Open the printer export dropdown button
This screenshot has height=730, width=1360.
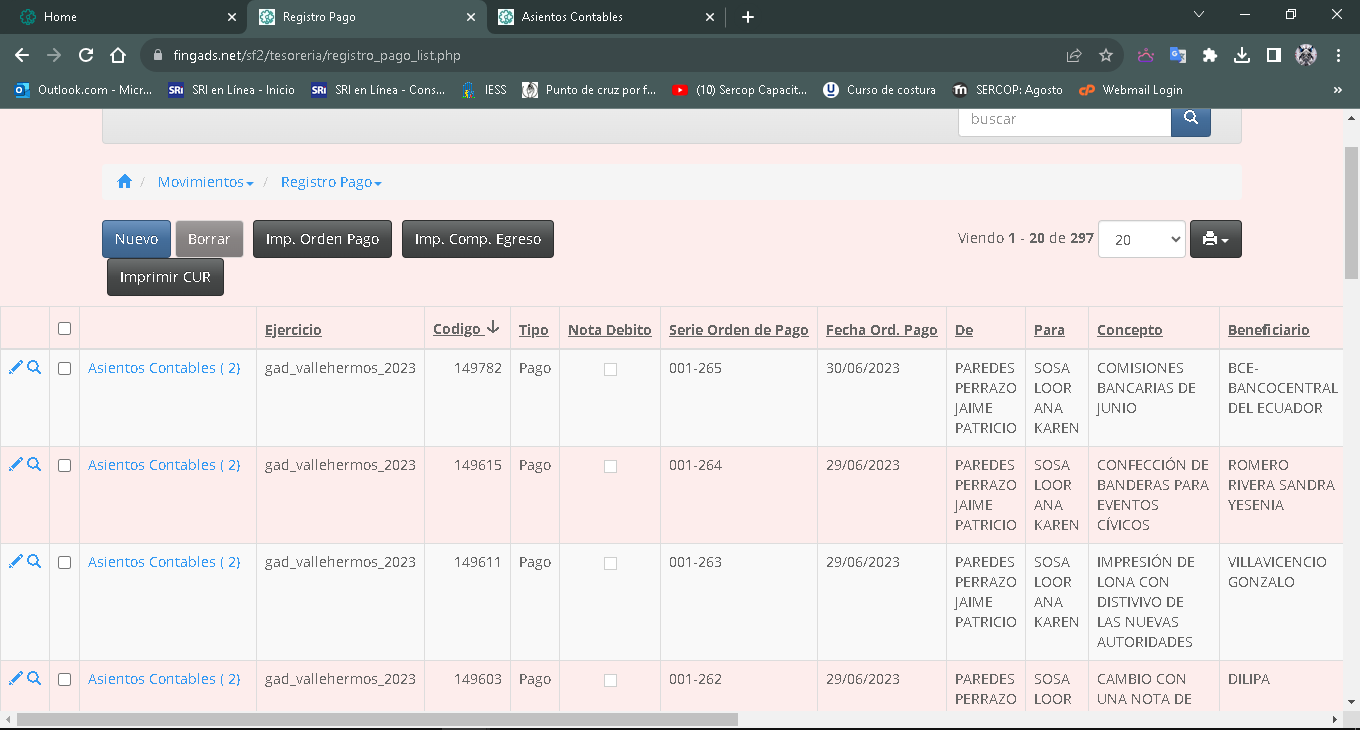click(x=1215, y=240)
